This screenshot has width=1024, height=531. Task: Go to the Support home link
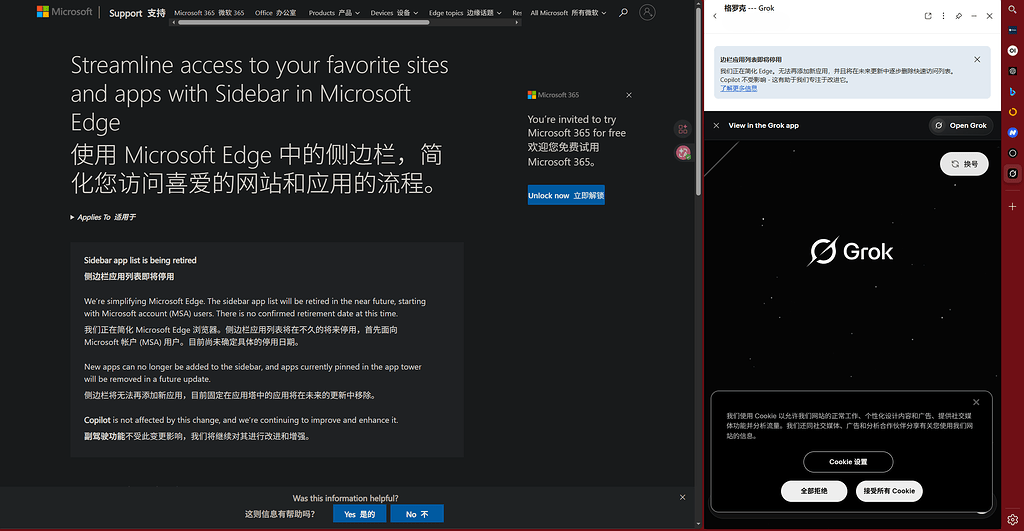coord(137,13)
